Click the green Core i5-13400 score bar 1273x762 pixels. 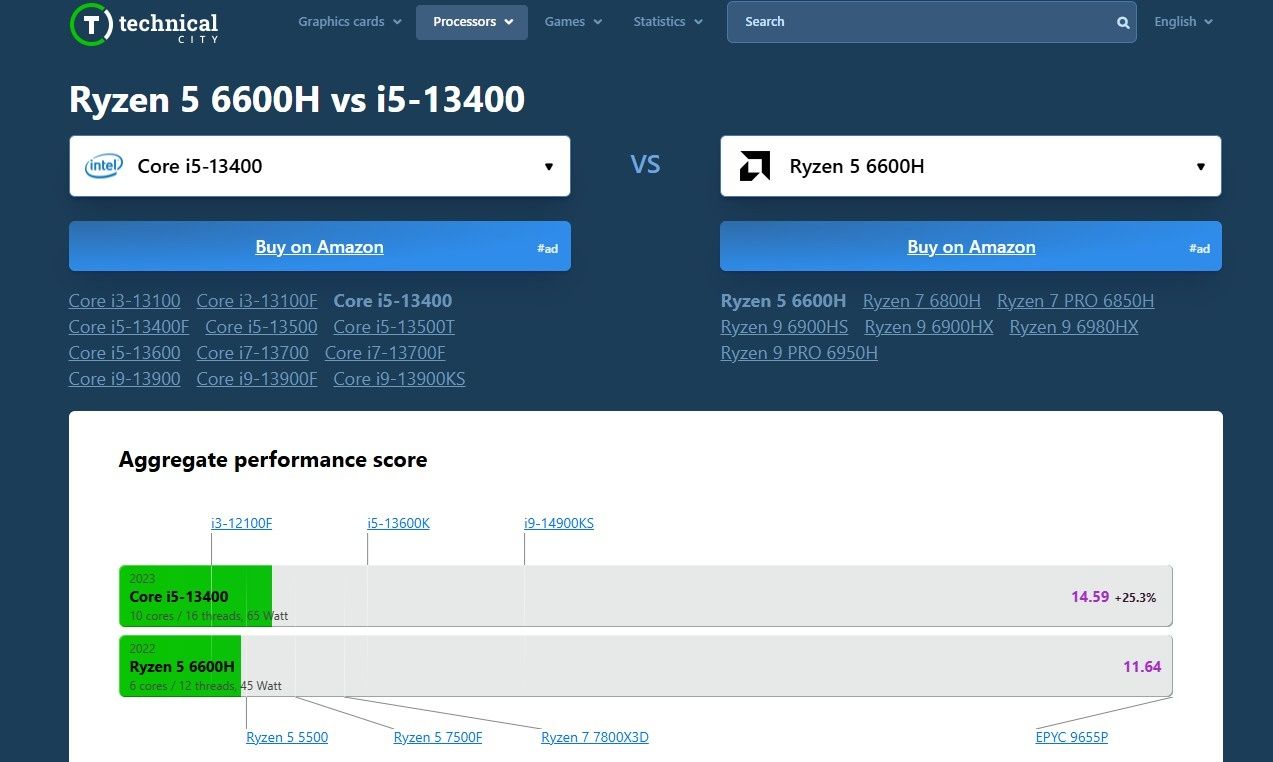(196, 596)
